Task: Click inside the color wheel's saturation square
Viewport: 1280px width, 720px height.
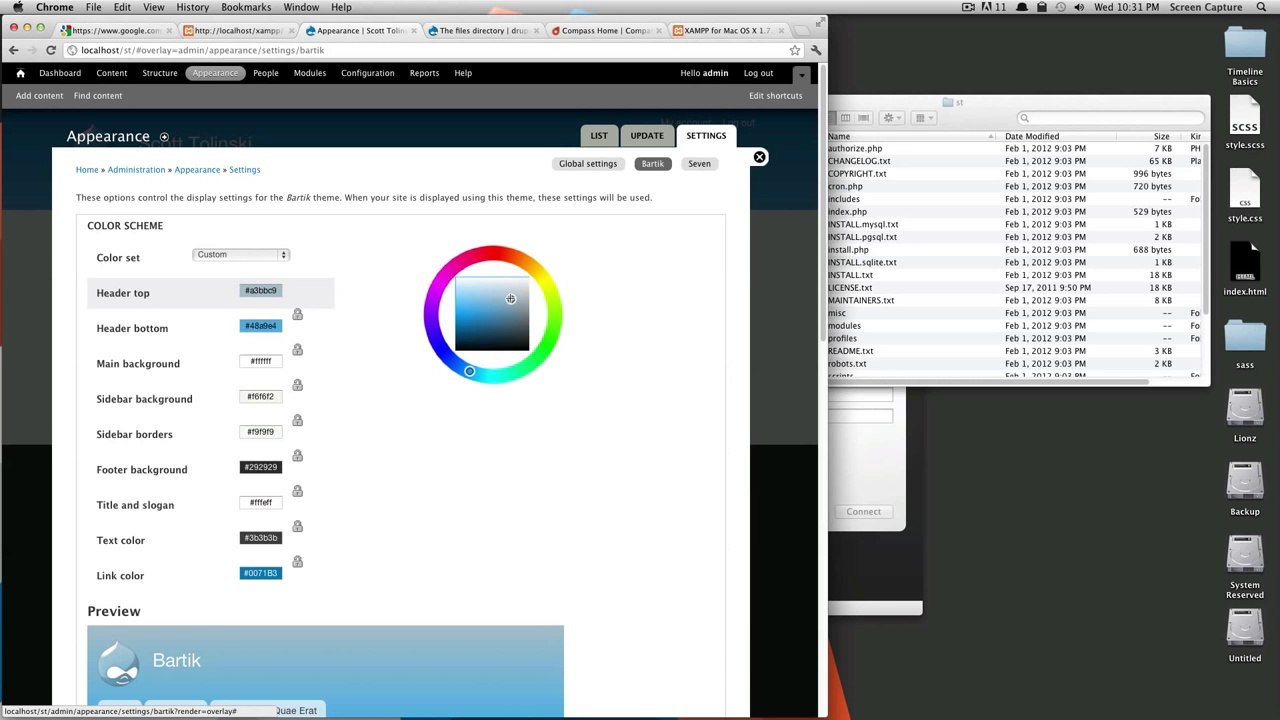Action: pos(492,316)
